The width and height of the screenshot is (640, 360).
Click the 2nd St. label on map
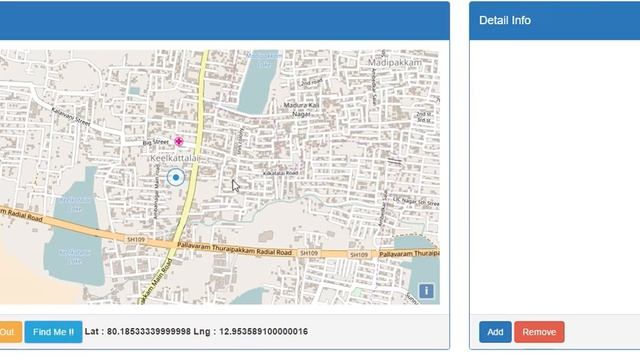click(424, 114)
